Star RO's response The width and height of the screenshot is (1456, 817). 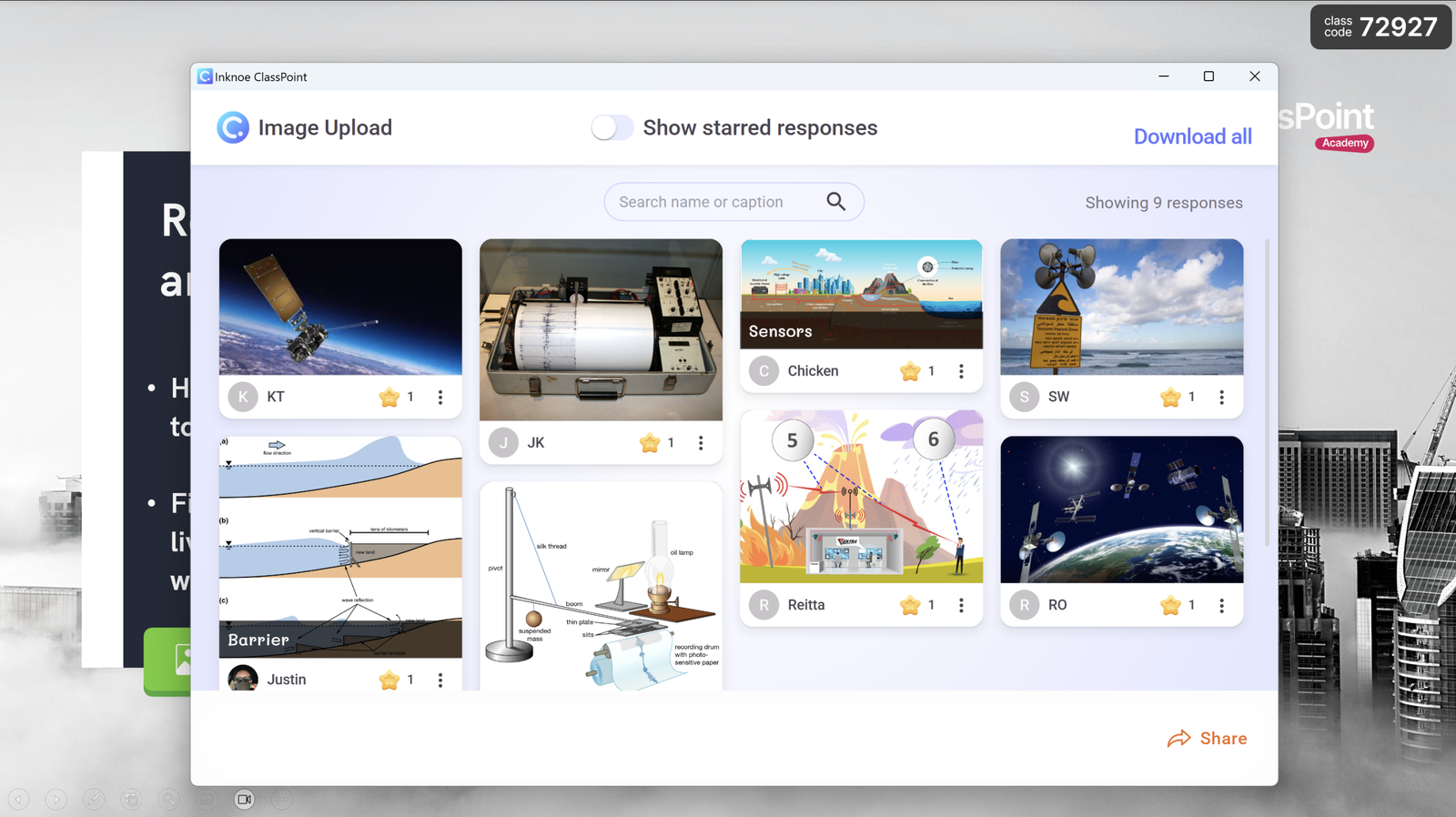(x=1170, y=605)
